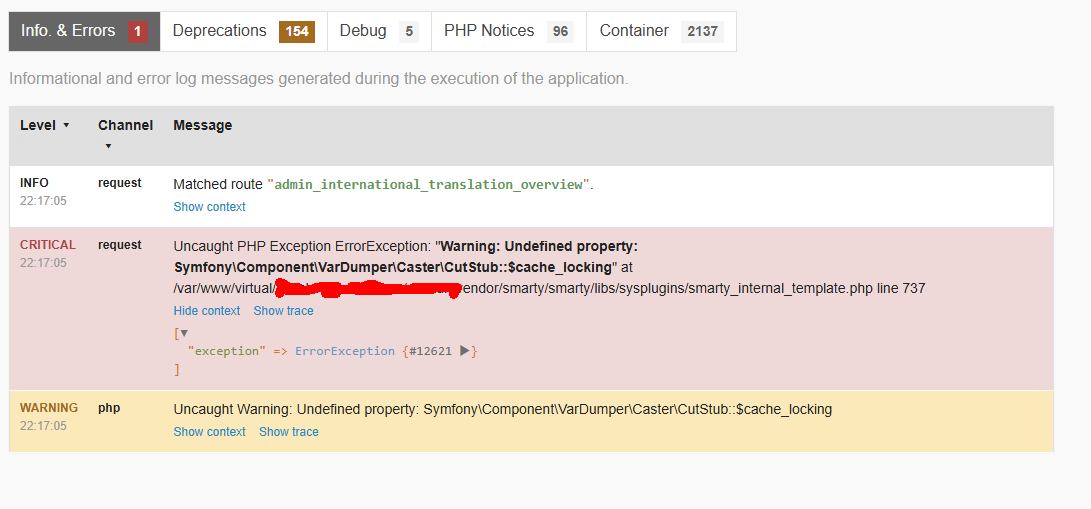Switch to the PHP Notices tab
1091x509 pixels.
(509, 31)
